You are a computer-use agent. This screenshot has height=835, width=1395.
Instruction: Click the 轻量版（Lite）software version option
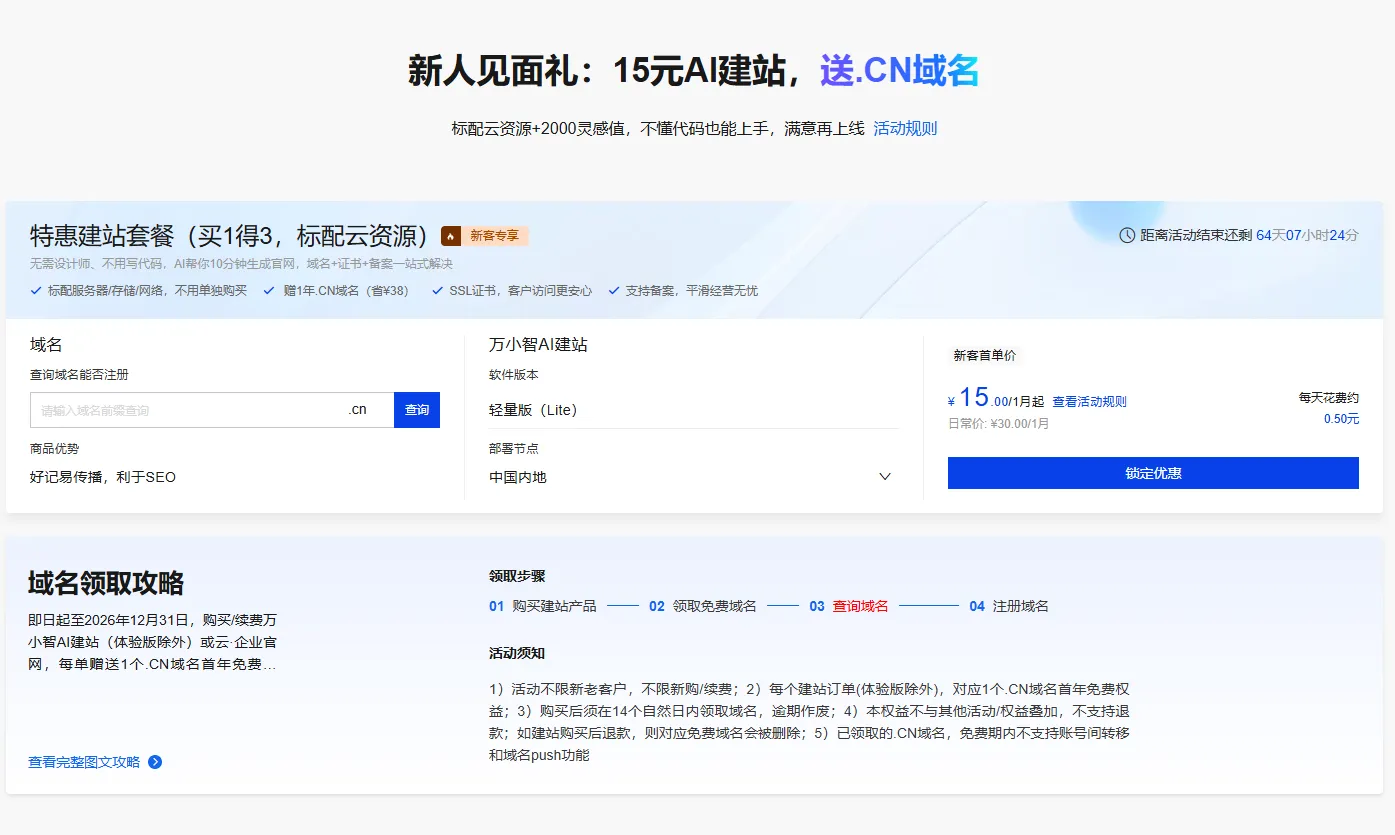[x=533, y=410]
